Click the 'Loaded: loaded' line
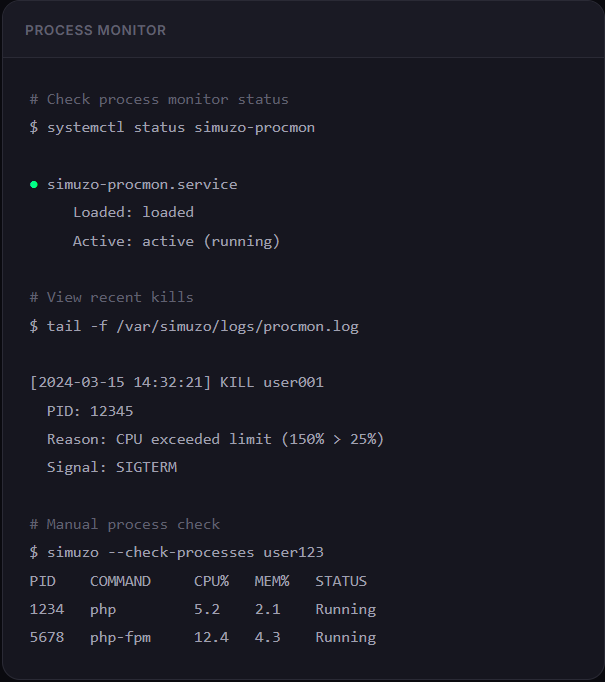 (133, 213)
